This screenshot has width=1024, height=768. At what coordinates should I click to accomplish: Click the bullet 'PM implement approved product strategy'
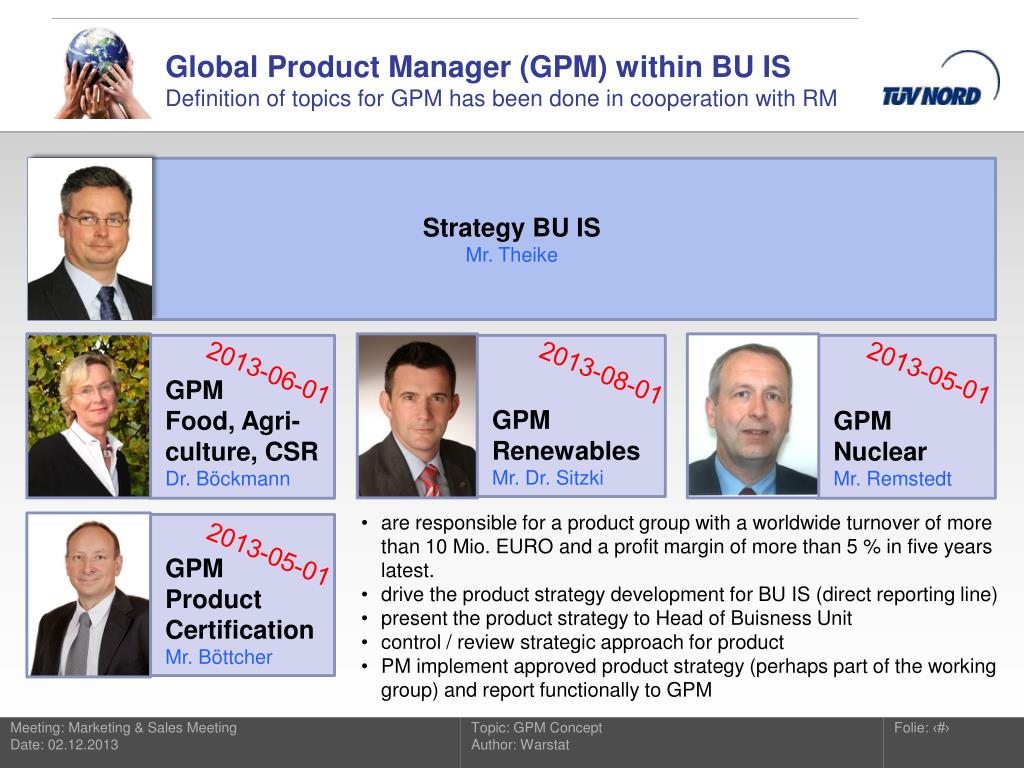click(x=688, y=678)
